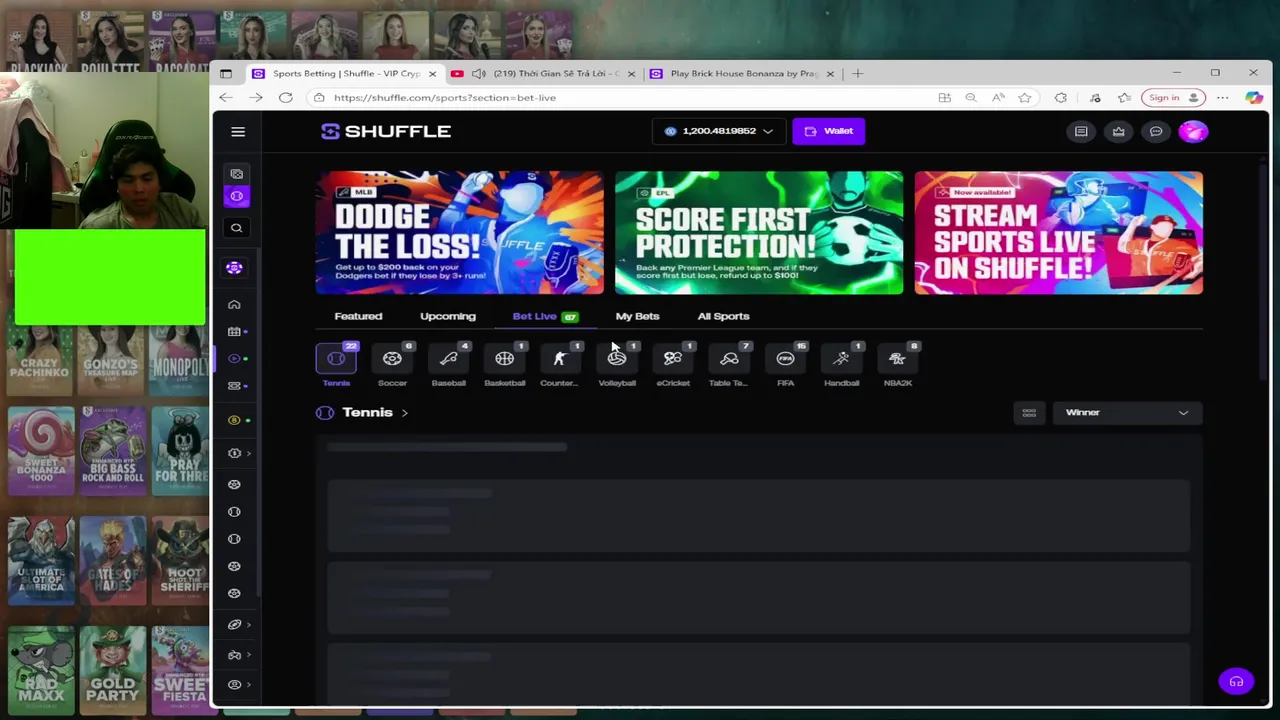Select FIFA sport filter
The width and height of the screenshot is (1280, 720).
click(785, 366)
